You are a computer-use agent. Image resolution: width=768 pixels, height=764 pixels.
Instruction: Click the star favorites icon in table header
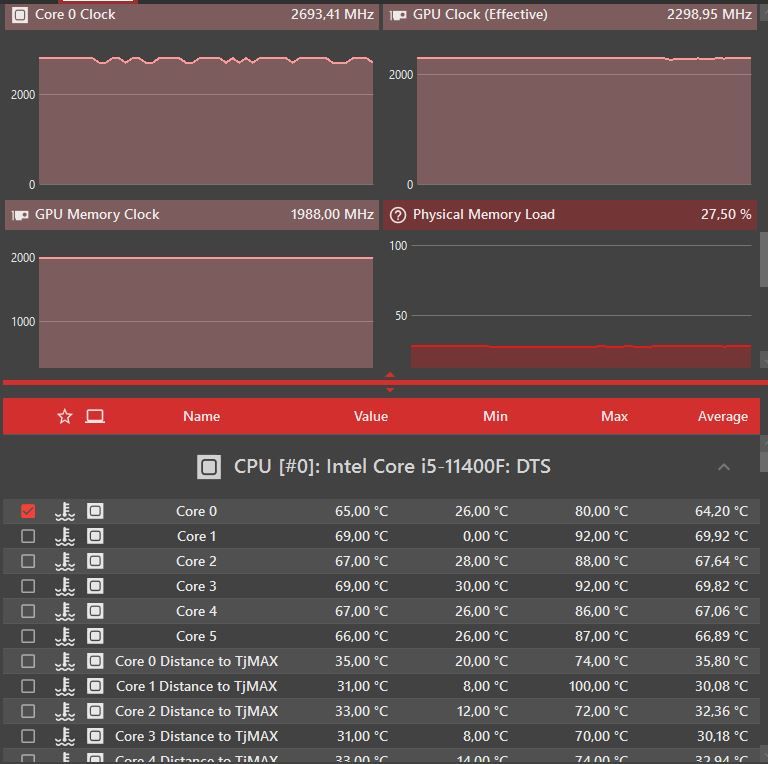(x=65, y=416)
